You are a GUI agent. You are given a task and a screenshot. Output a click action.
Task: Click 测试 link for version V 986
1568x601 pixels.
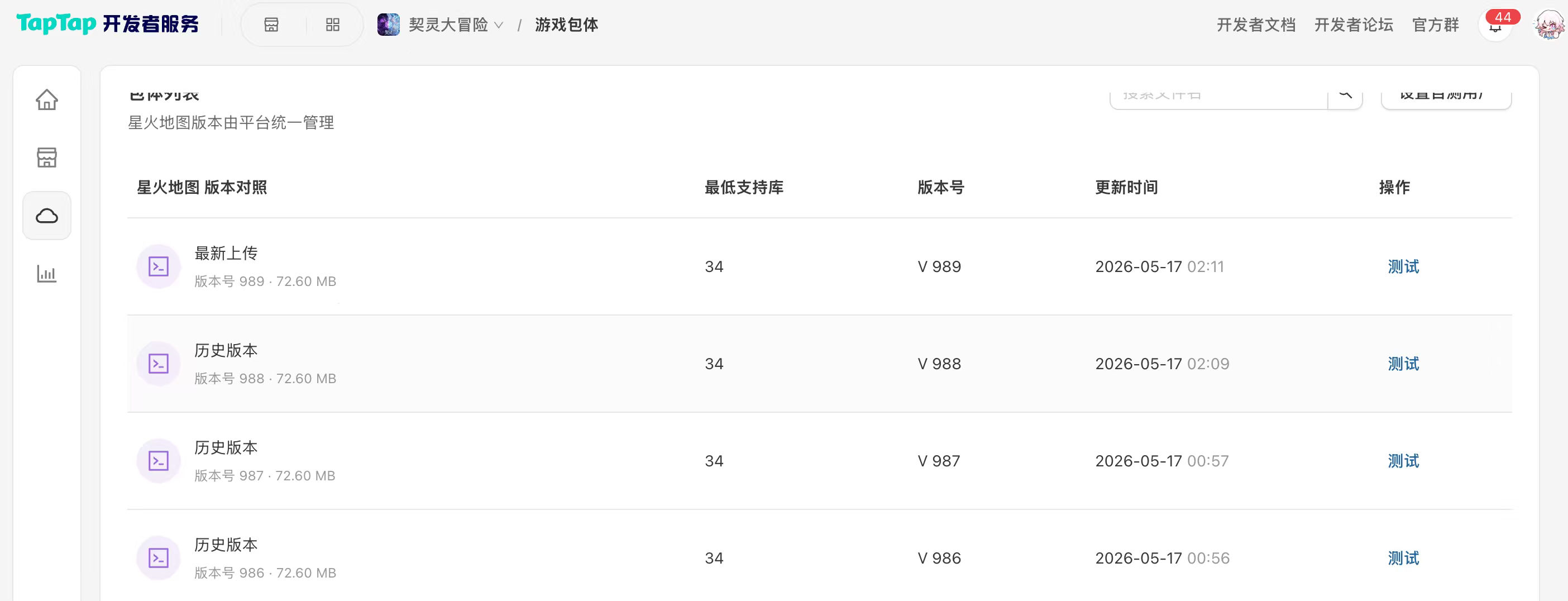1403,559
